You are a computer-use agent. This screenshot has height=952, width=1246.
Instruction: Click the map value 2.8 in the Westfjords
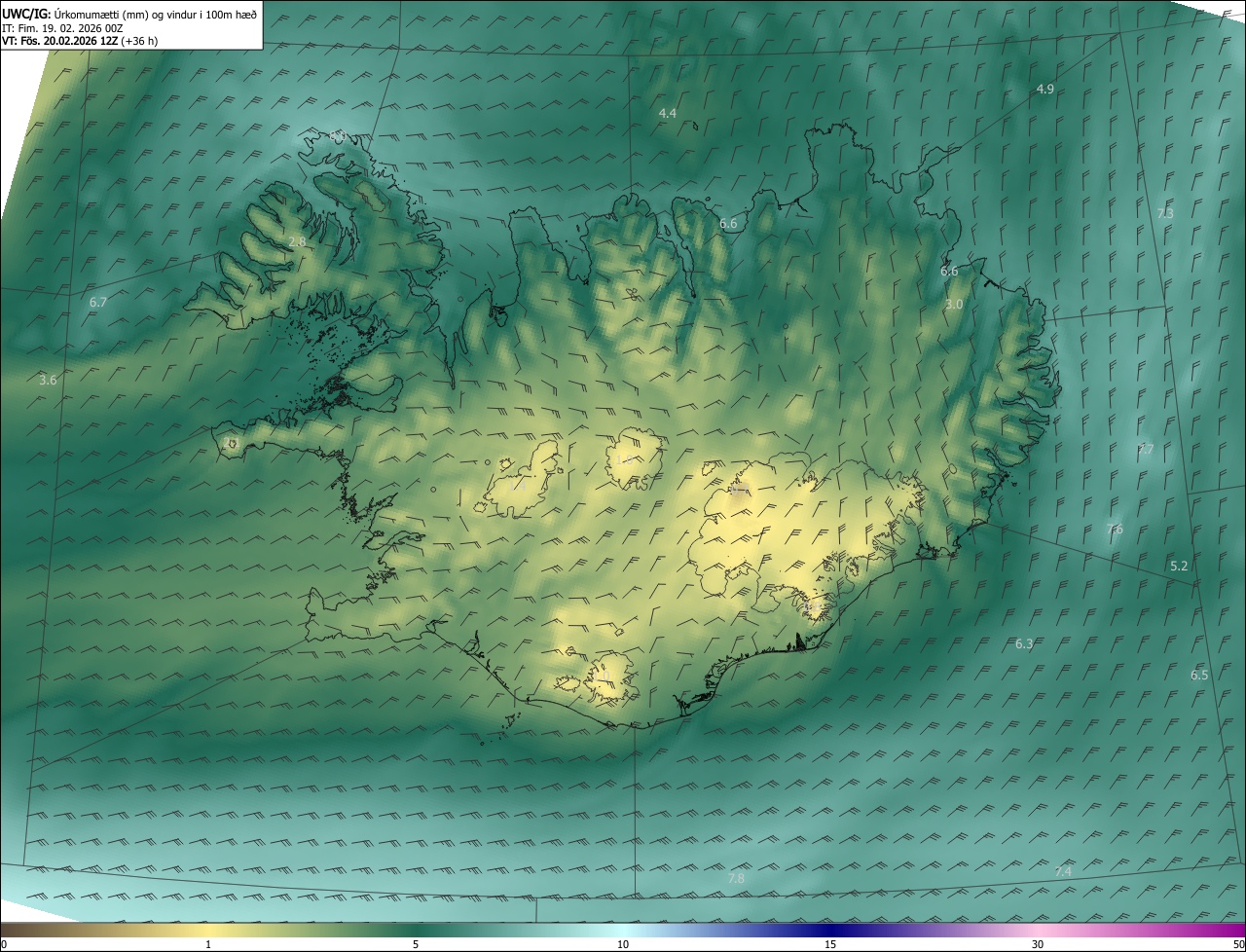(x=297, y=241)
